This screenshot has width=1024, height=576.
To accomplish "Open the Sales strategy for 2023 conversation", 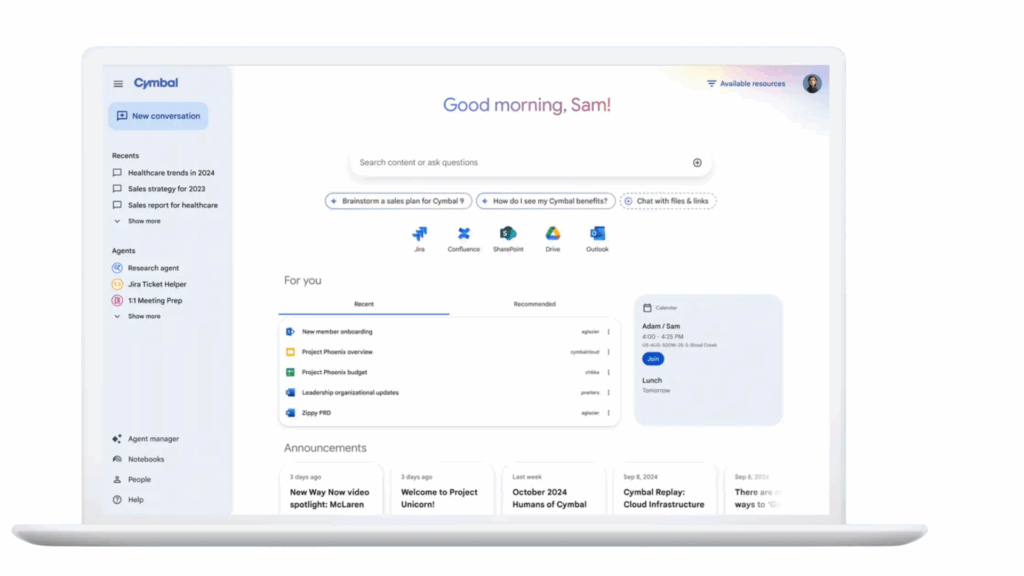I will (x=159, y=189).
